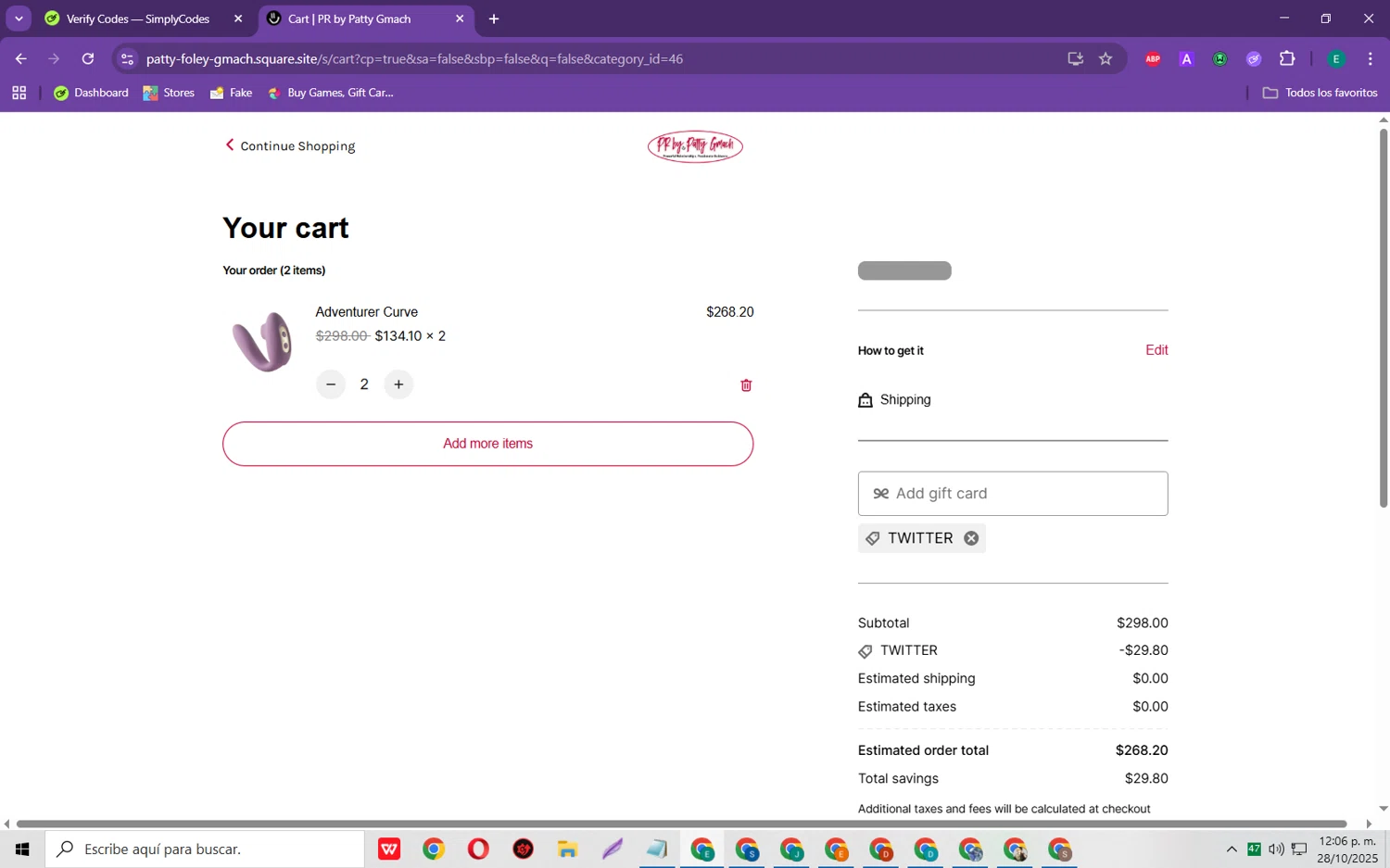Reload the current page
Viewport: 1390px width, 868px height.
tap(88, 58)
